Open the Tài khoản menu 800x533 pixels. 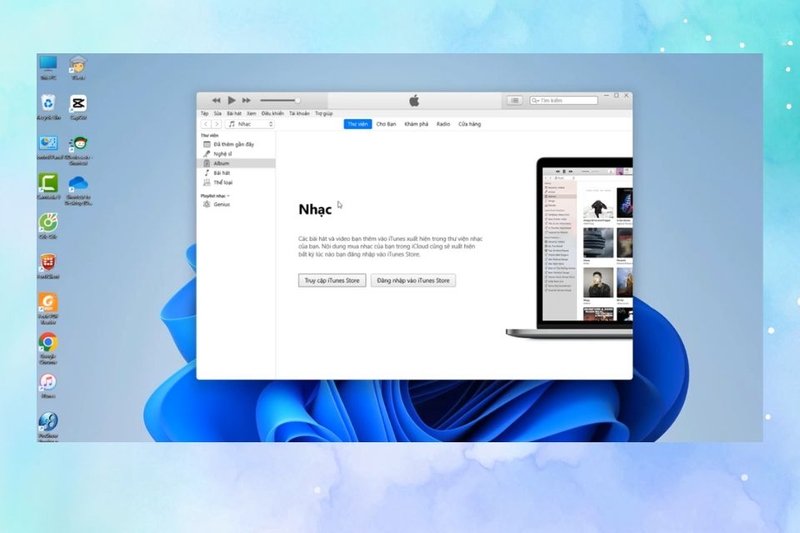point(299,113)
